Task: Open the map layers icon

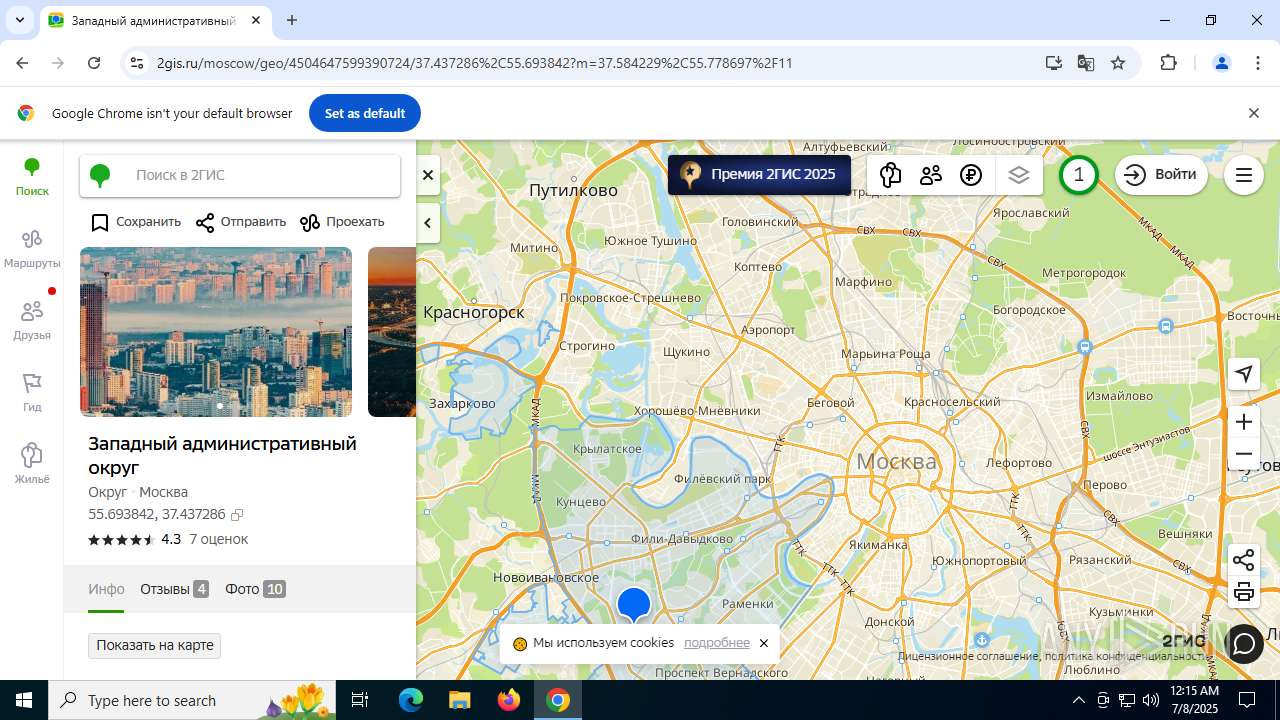Action: coord(1019,175)
